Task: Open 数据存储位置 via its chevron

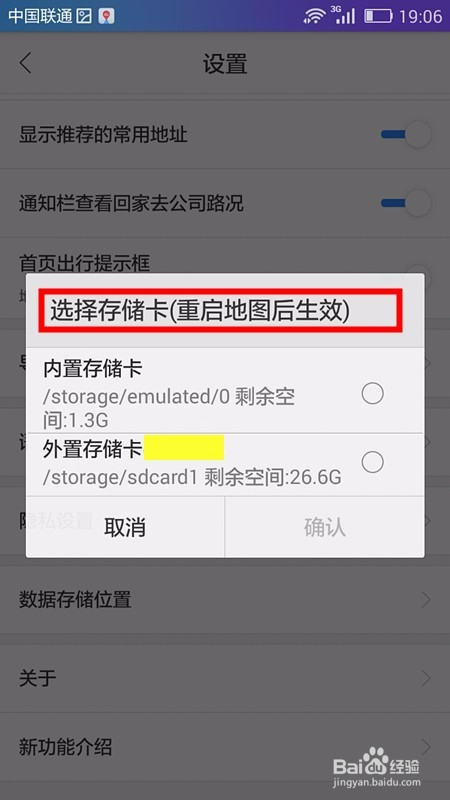Action: point(426,599)
